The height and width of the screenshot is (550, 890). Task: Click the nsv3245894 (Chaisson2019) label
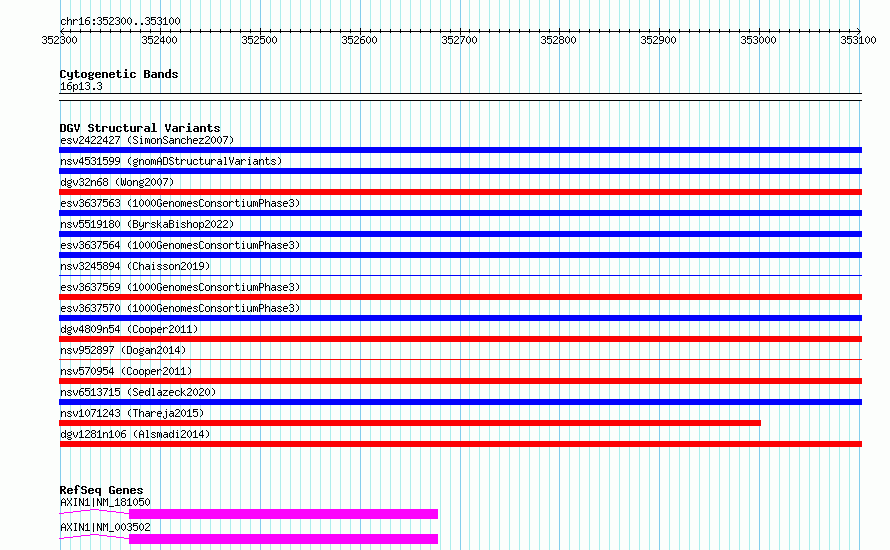[x=135, y=266]
